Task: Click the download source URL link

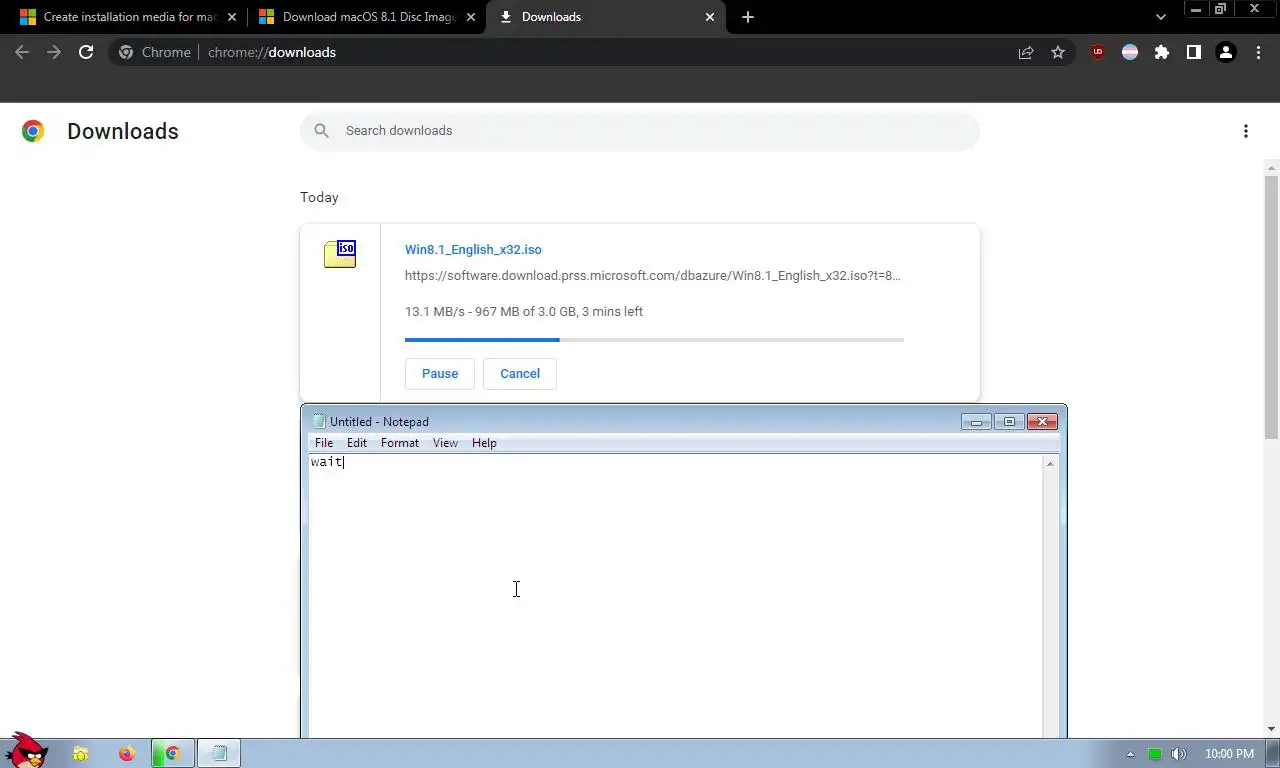Action: coord(653,276)
